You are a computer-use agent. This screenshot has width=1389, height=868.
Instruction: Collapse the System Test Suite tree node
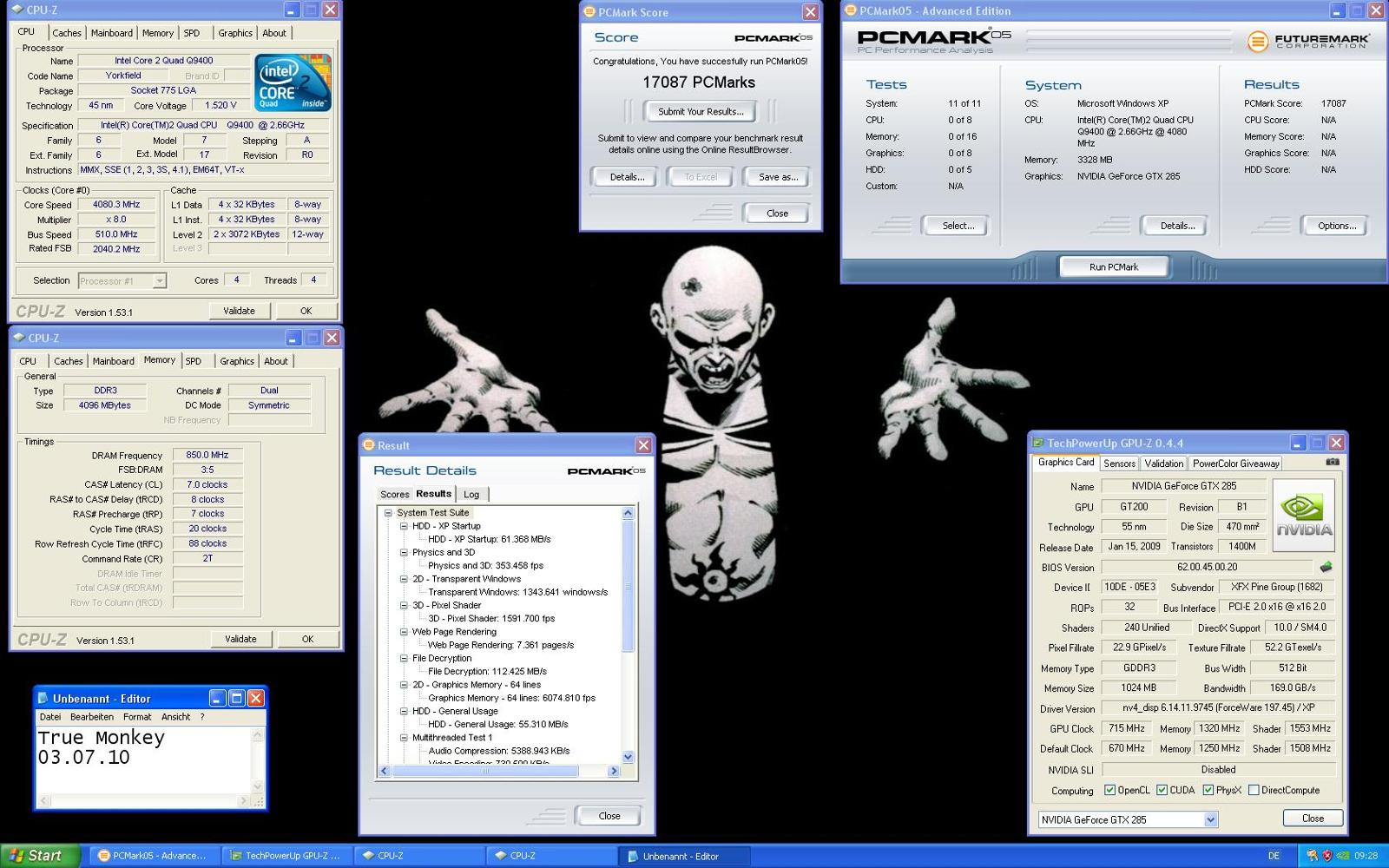pyautogui.click(x=388, y=513)
